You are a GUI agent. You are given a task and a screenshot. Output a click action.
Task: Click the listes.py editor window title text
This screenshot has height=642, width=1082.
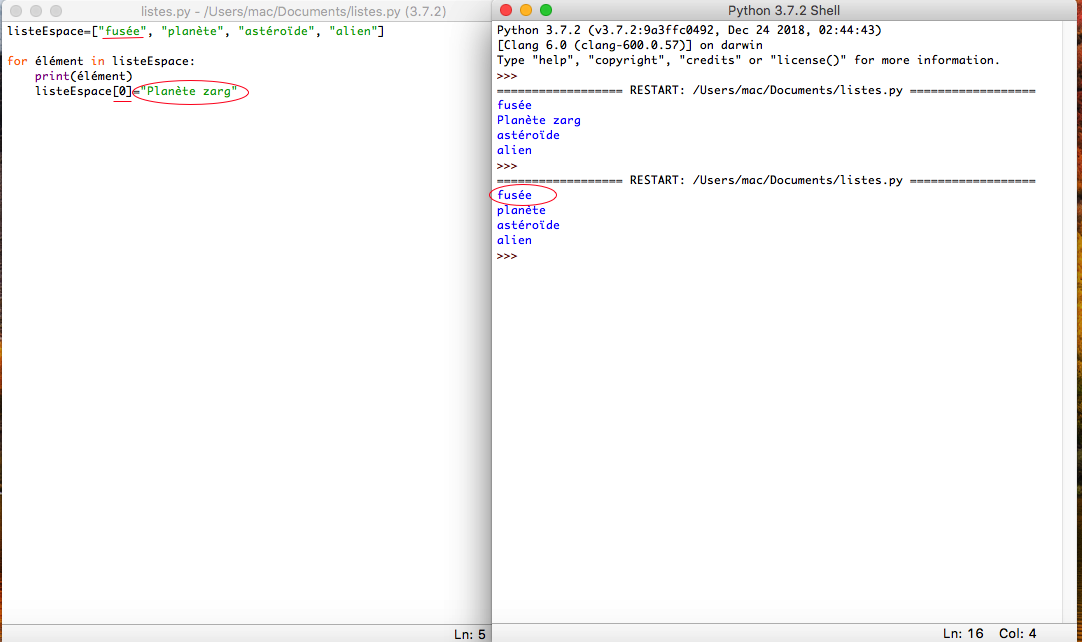click(x=293, y=11)
